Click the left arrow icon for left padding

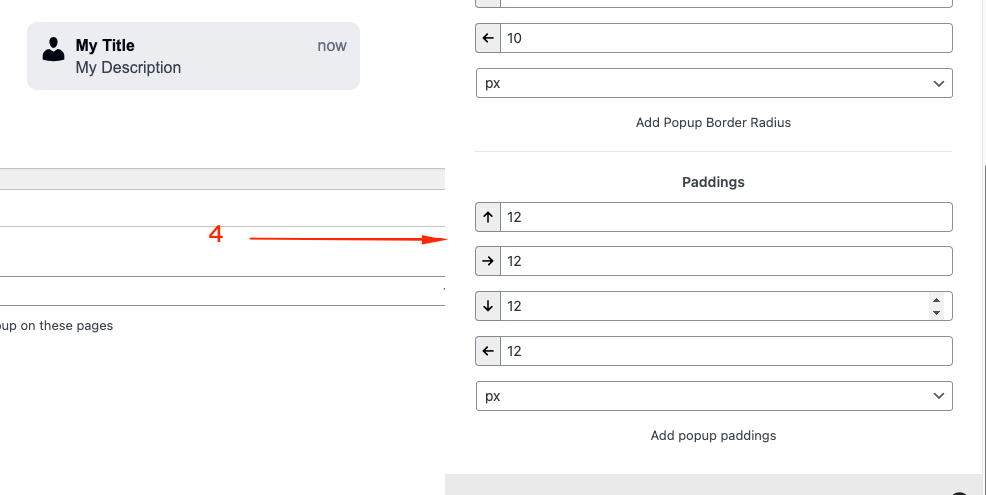tap(488, 351)
